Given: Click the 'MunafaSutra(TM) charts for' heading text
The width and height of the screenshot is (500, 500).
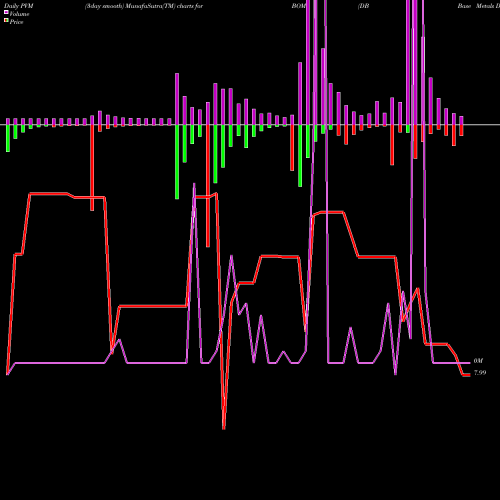Looking at the screenshot, I should [x=164, y=6].
